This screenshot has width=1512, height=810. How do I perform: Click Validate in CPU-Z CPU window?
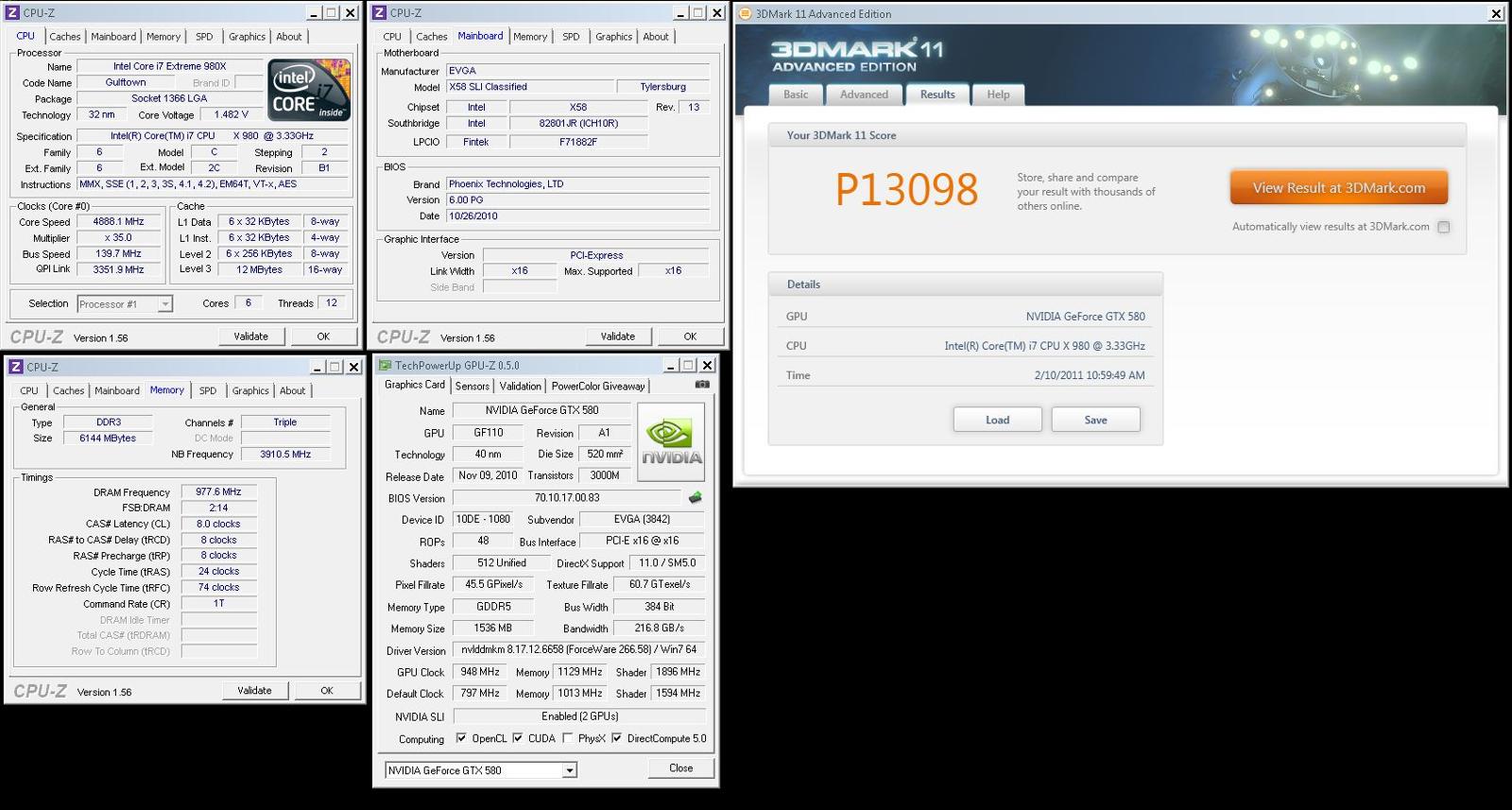coord(251,336)
